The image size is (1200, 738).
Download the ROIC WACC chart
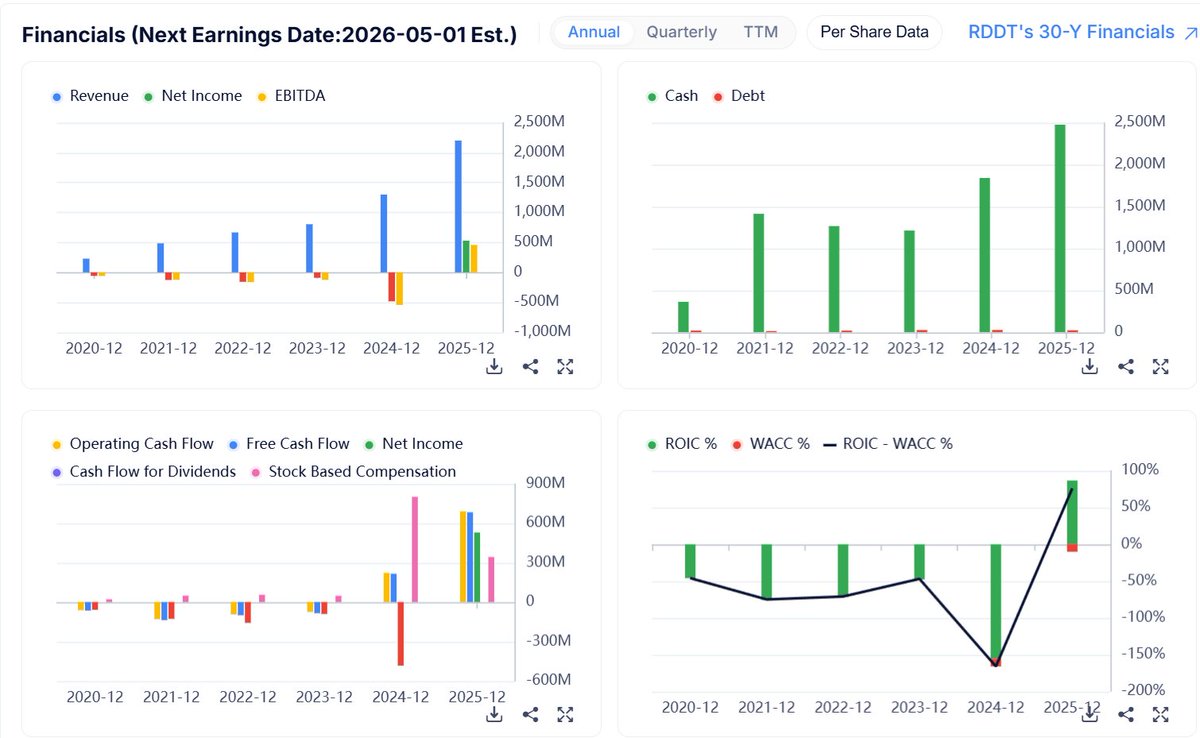tap(1090, 714)
